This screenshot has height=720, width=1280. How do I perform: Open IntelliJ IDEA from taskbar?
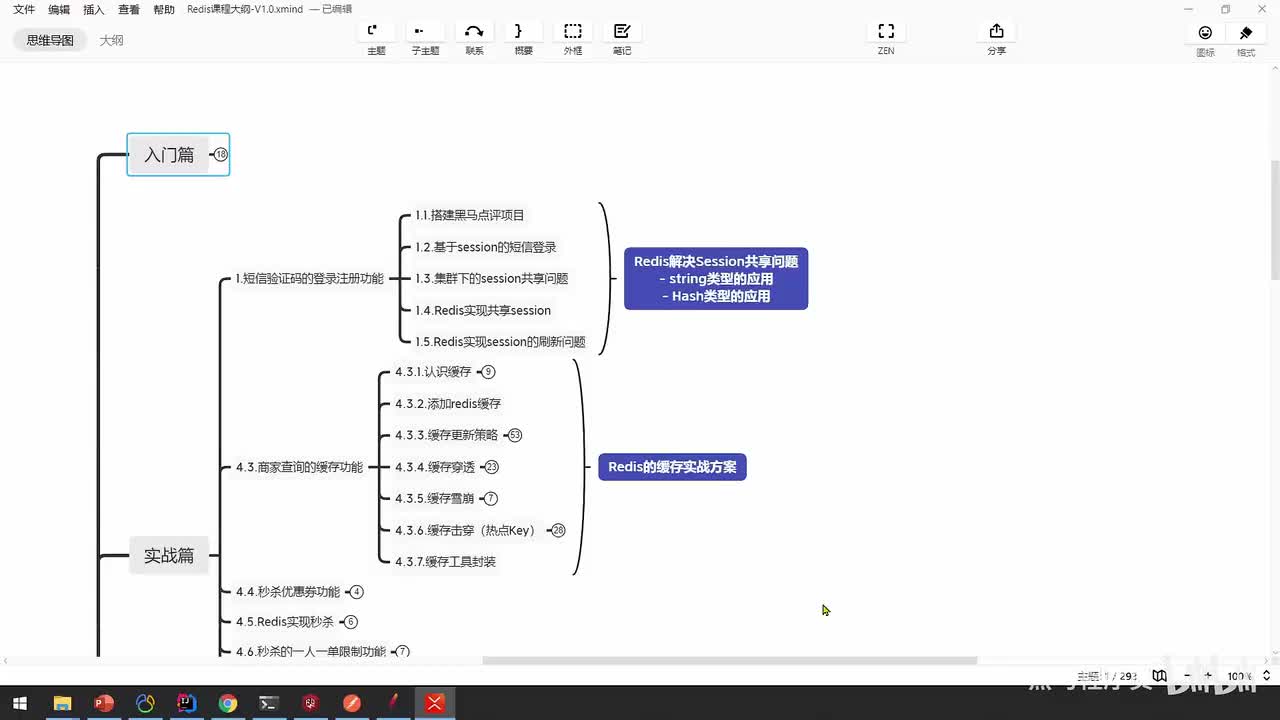pyautogui.click(x=186, y=703)
